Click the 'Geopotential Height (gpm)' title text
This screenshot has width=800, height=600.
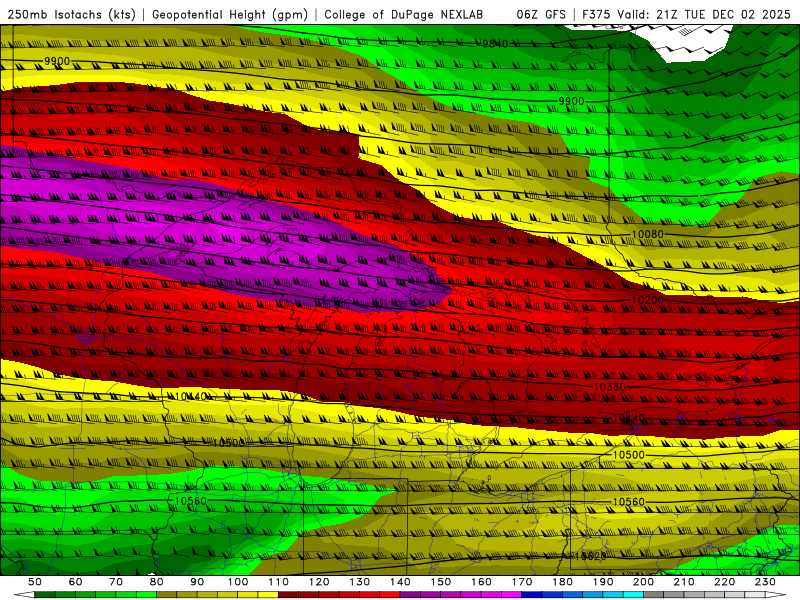pos(230,14)
